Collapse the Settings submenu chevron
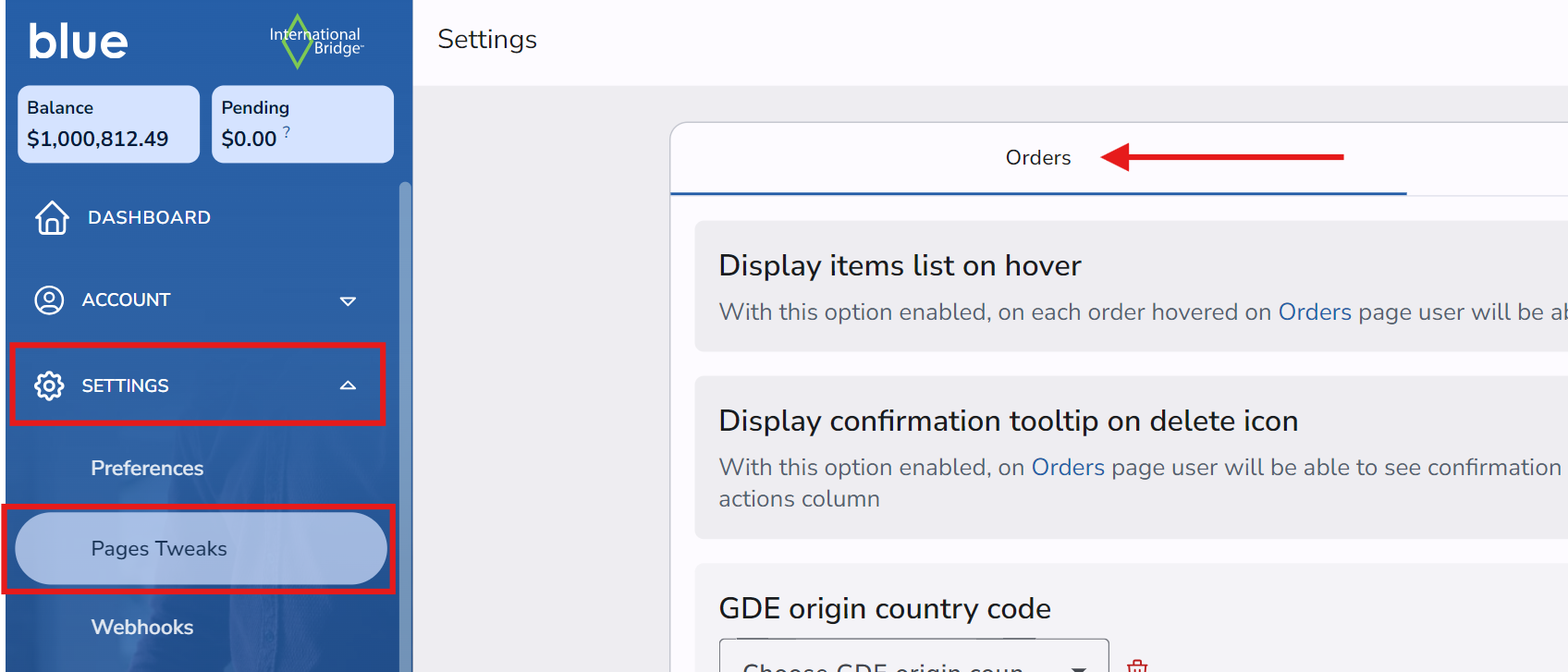 tap(348, 385)
